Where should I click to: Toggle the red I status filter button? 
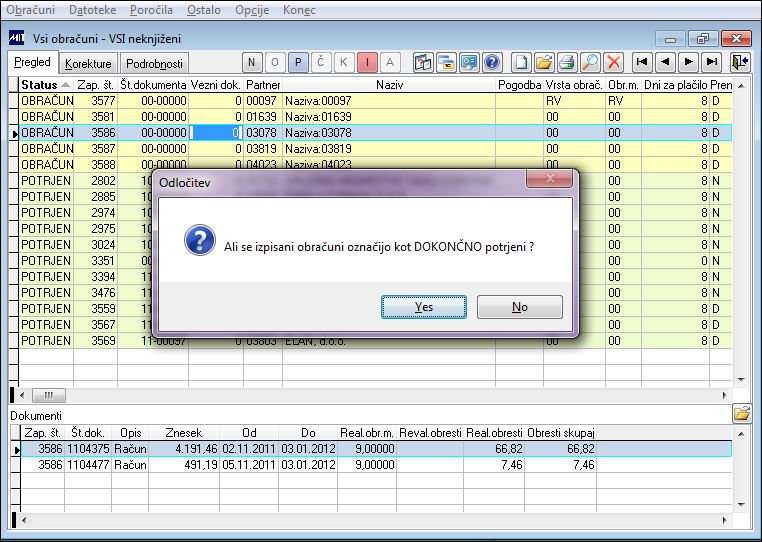367,63
